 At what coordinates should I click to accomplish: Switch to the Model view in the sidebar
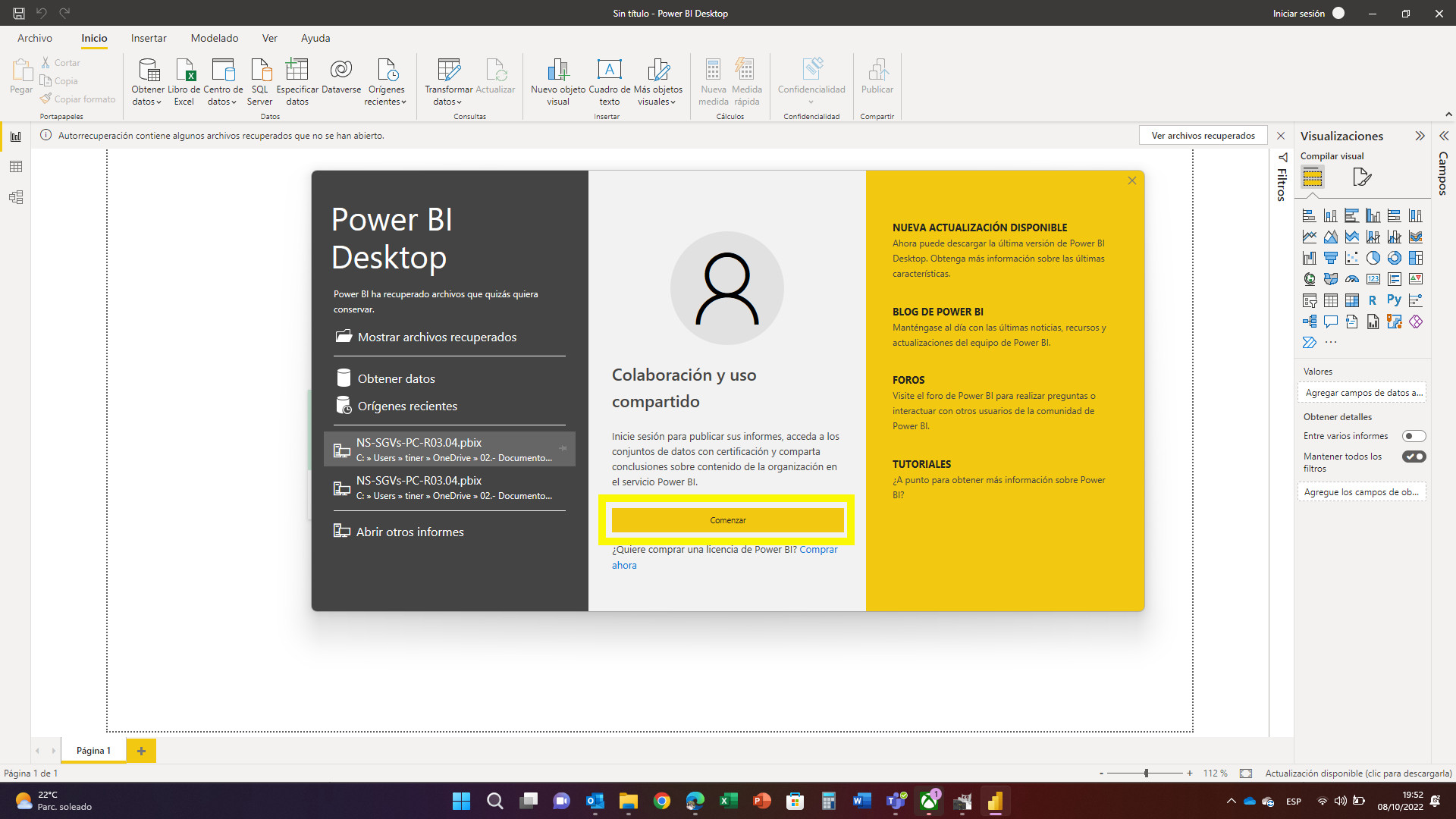pos(16,197)
